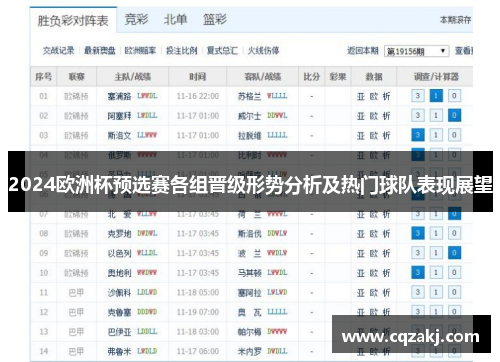Open the 欧洲赔率 link
This screenshot has width=500, height=362.
click(140, 51)
